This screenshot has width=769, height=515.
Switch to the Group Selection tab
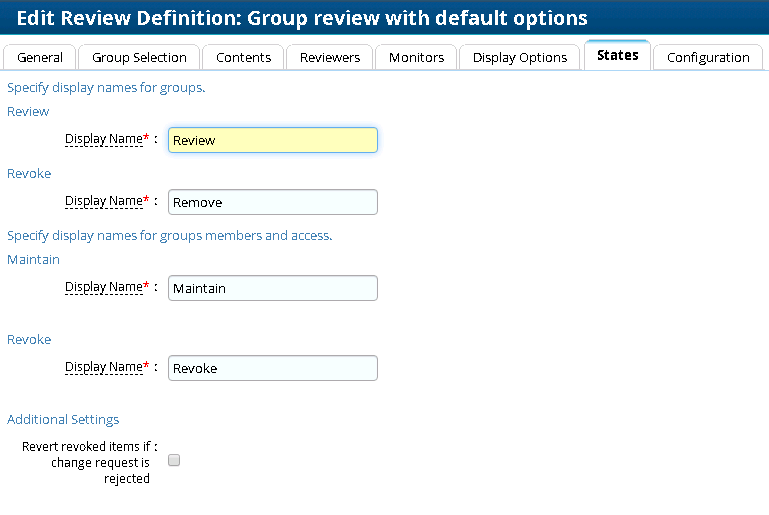[139, 58]
